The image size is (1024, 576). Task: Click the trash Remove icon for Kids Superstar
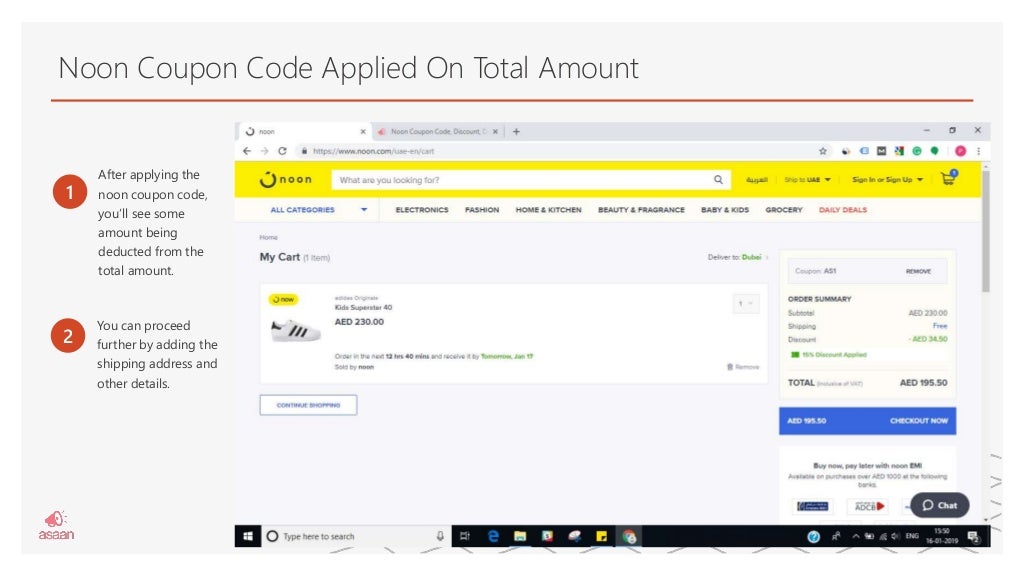tap(743, 367)
